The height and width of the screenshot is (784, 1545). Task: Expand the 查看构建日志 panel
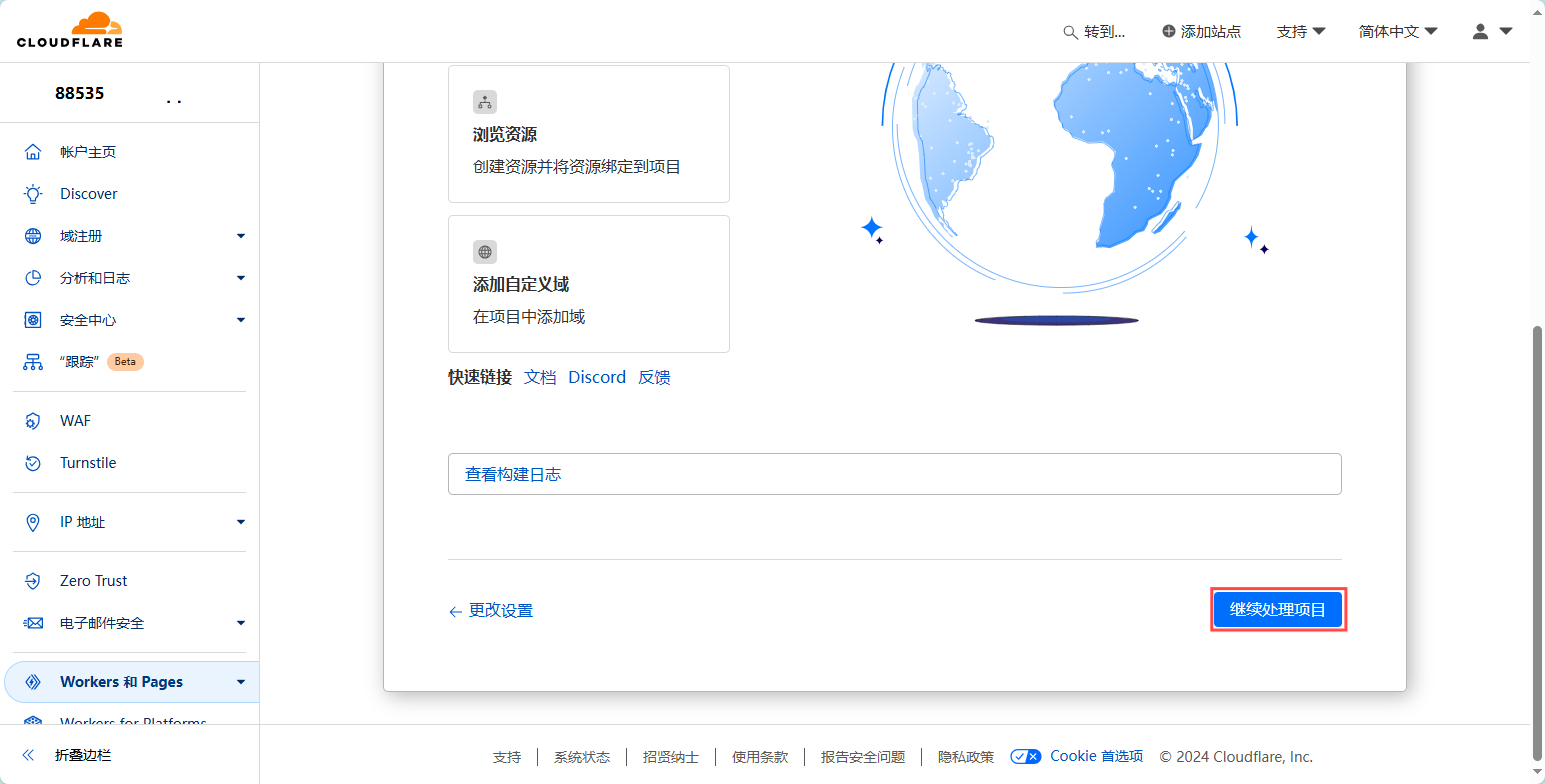[894, 474]
